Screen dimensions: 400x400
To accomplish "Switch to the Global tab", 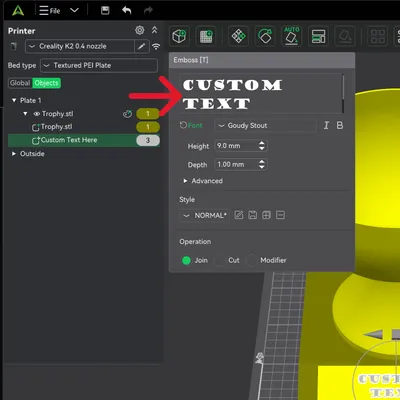I will 20,83.
